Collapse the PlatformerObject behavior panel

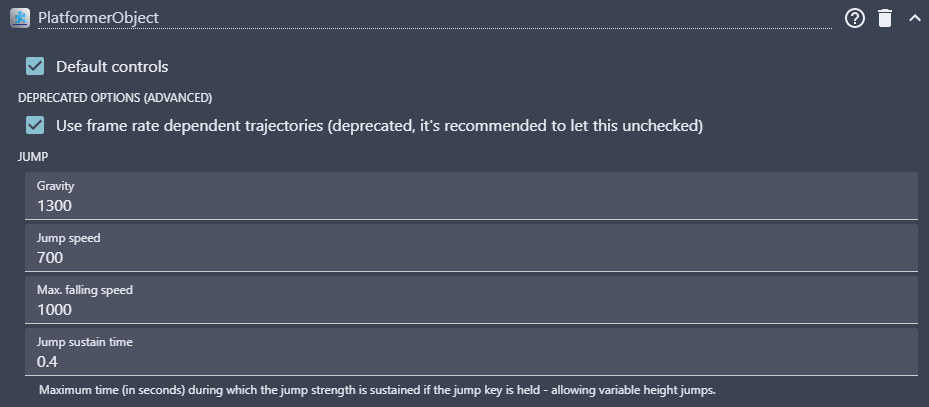[x=914, y=18]
